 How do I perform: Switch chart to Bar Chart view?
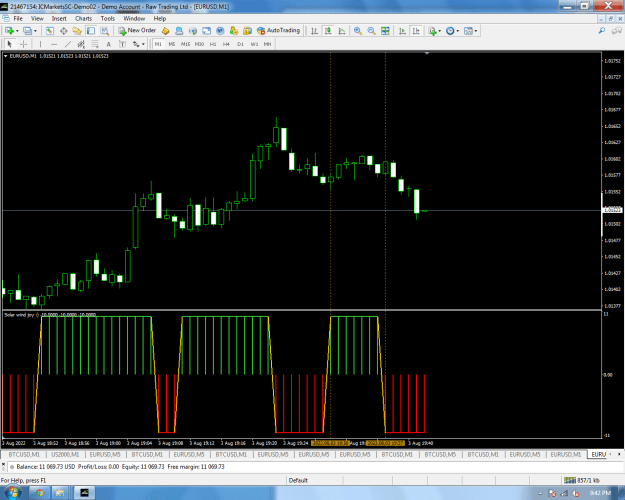pyautogui.click(x=314, y=31)
